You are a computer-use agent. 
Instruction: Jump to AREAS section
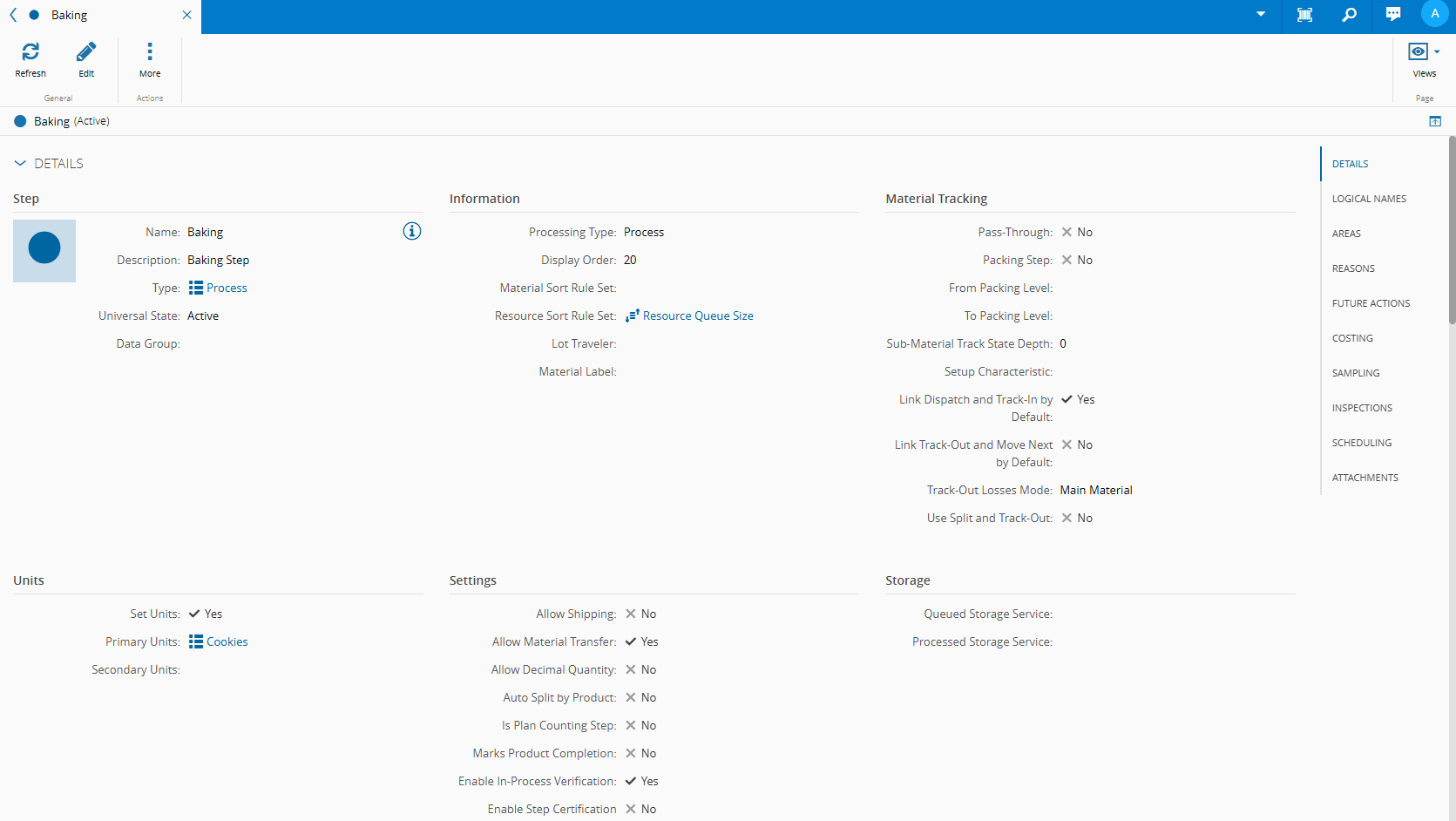1346,234
